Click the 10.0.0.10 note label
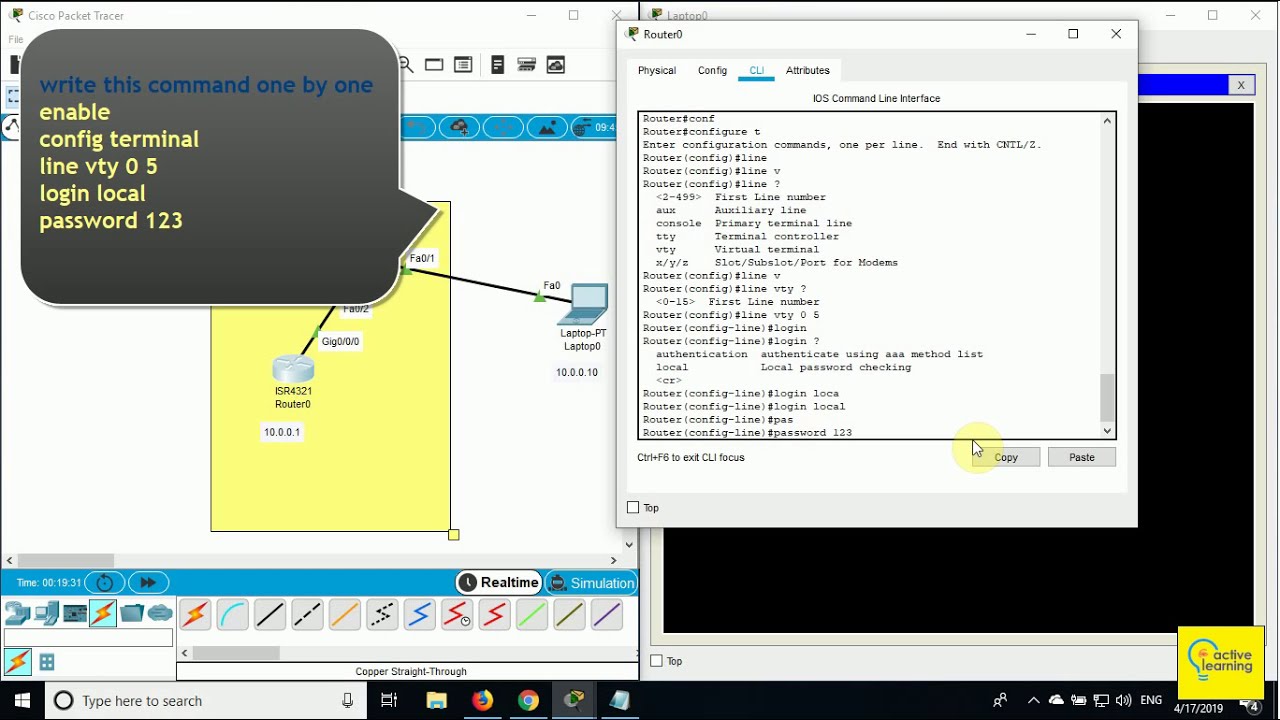The image size is (1280, 720). 577,372
